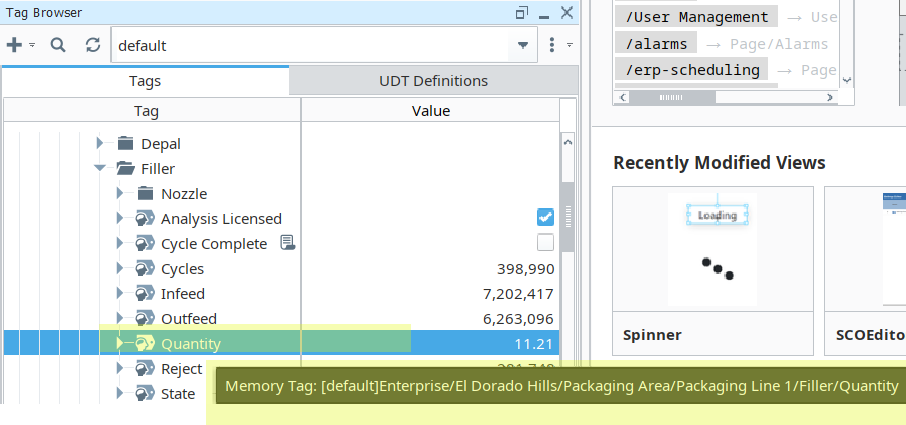The height and width of the screenshot is (425, 906).
Task: Click the refresh tags icon
Action: [x=93, y=45]
